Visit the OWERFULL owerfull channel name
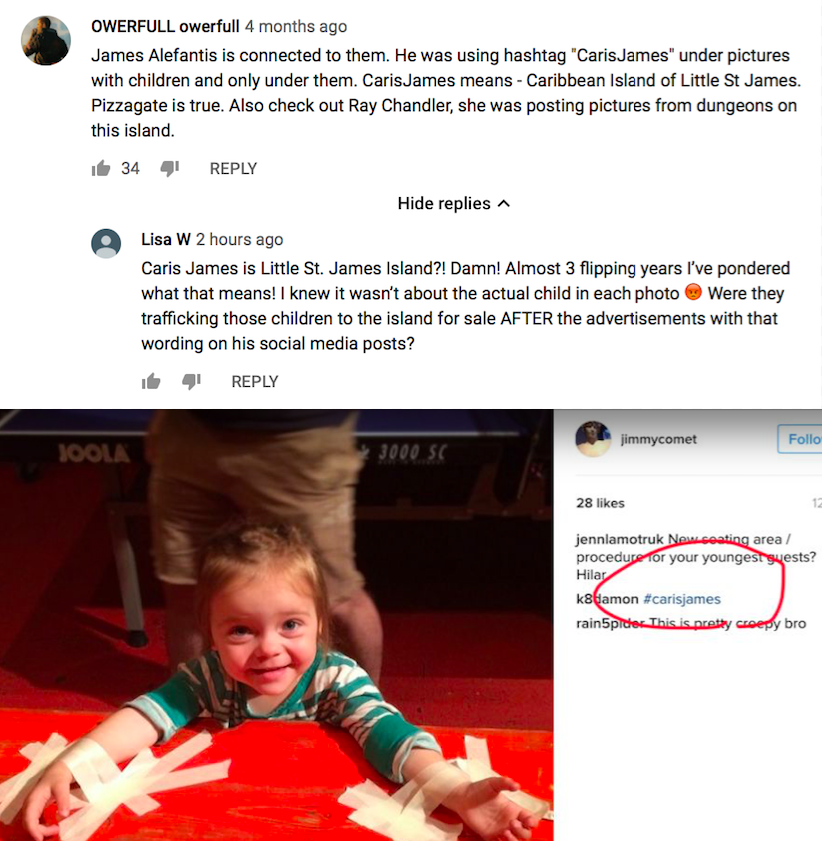Screen dimensions: 822x841 pyautogui.click(x=165, y=26)
